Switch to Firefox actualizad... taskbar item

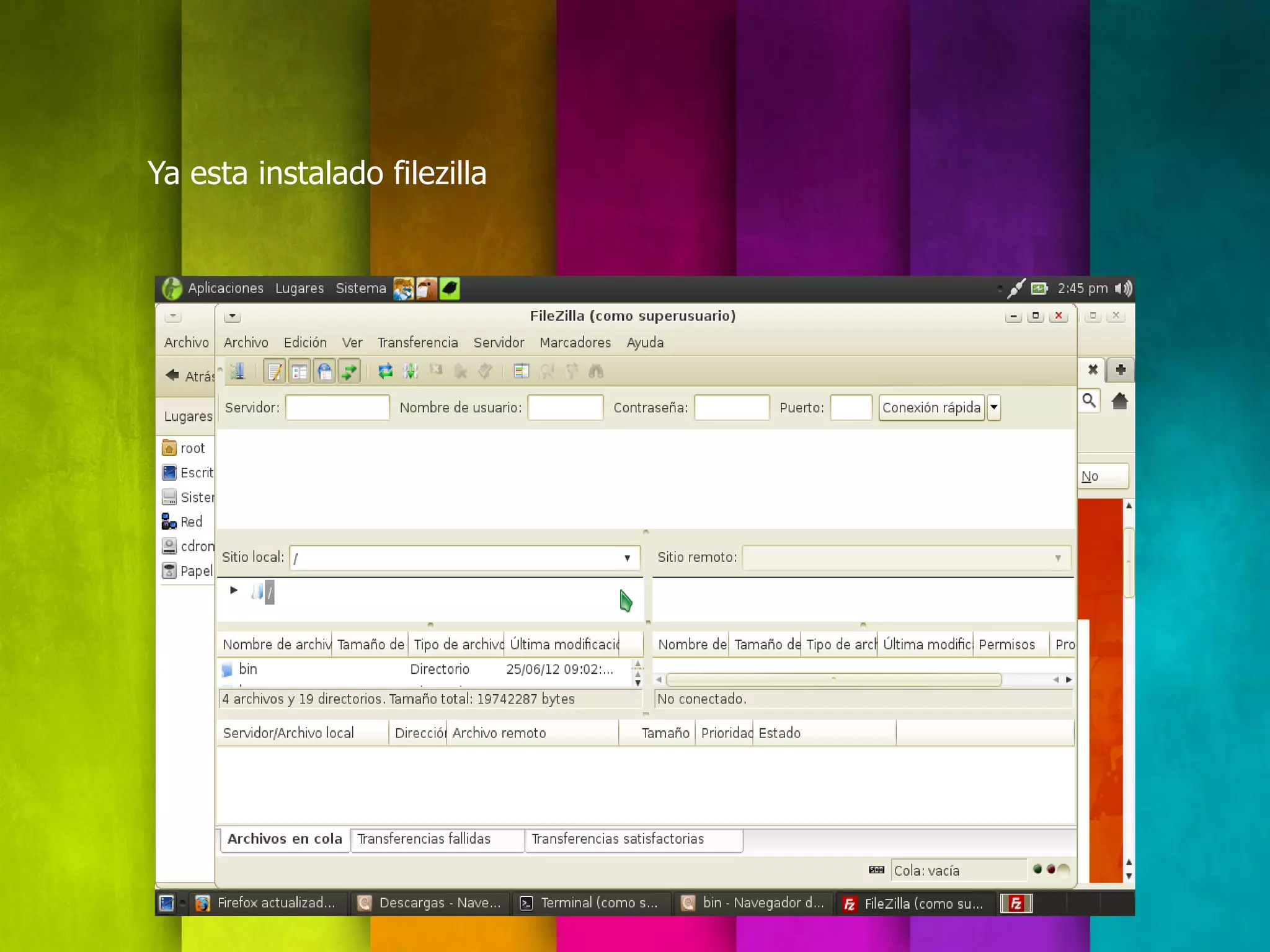tap(267, 903)
